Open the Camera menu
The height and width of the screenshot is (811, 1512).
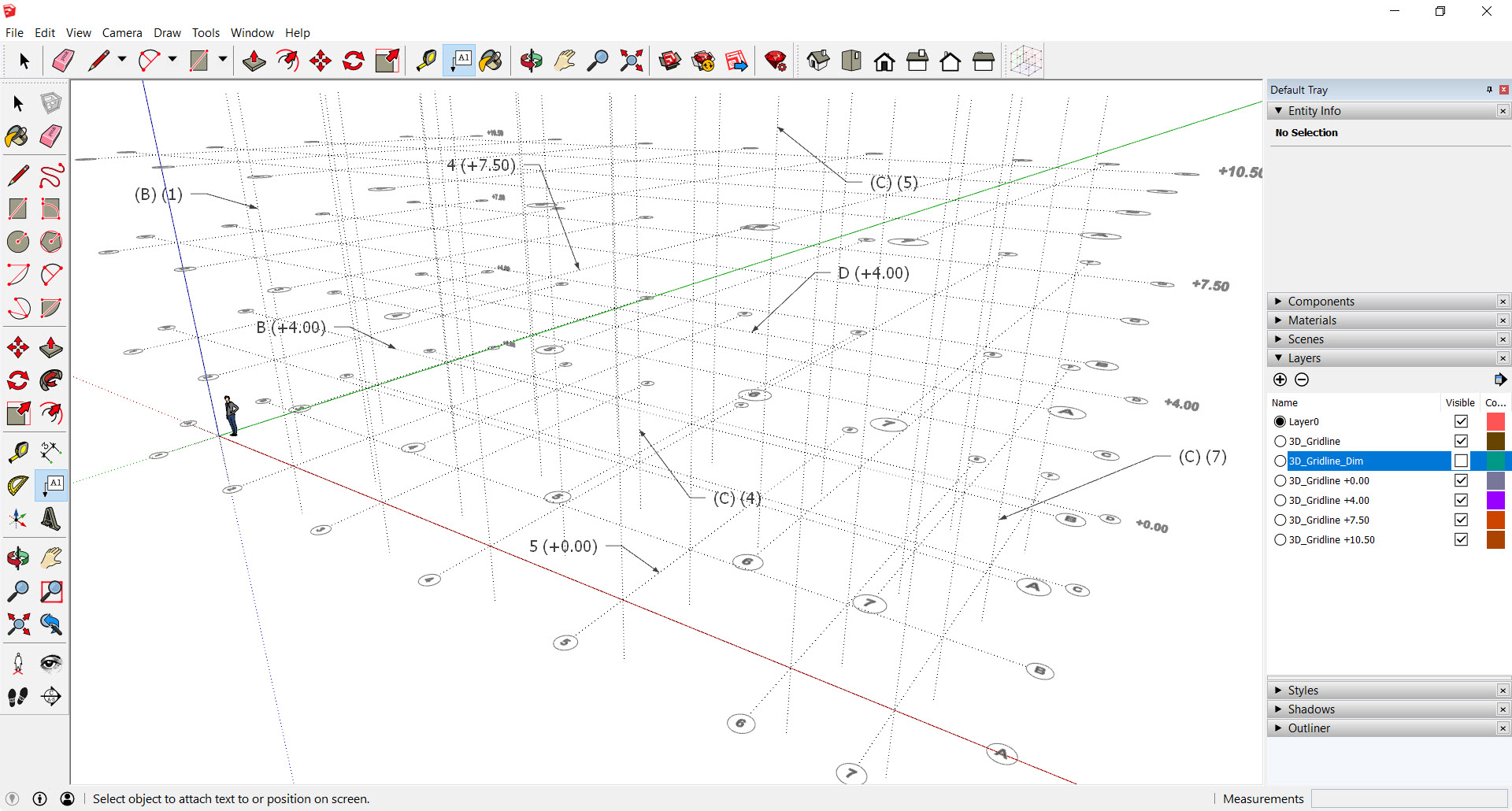pos(122,33)
